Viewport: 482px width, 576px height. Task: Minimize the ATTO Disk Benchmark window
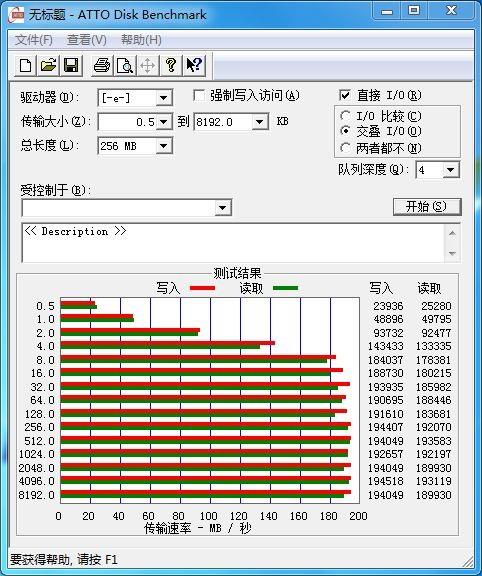[x=387, y=11]
